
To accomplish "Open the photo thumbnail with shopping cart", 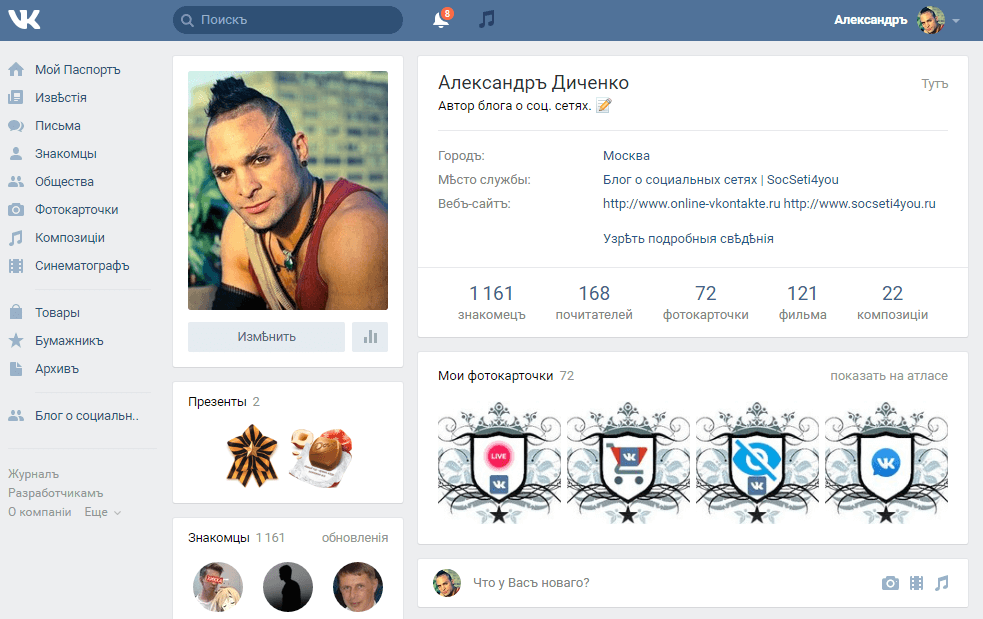I will click(628, 463).
